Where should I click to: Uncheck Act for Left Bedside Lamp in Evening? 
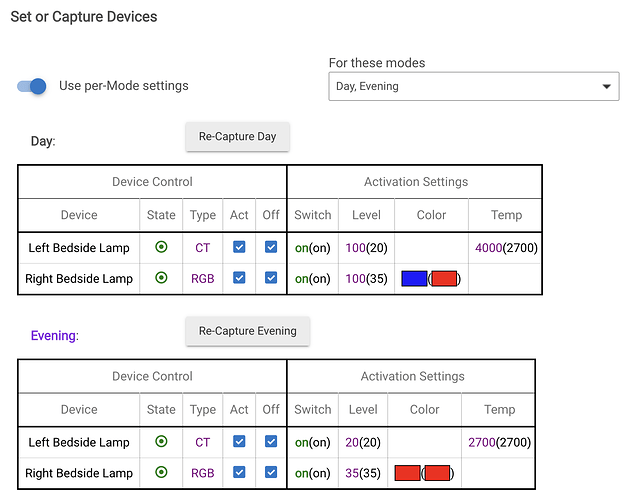click(239, 442)
